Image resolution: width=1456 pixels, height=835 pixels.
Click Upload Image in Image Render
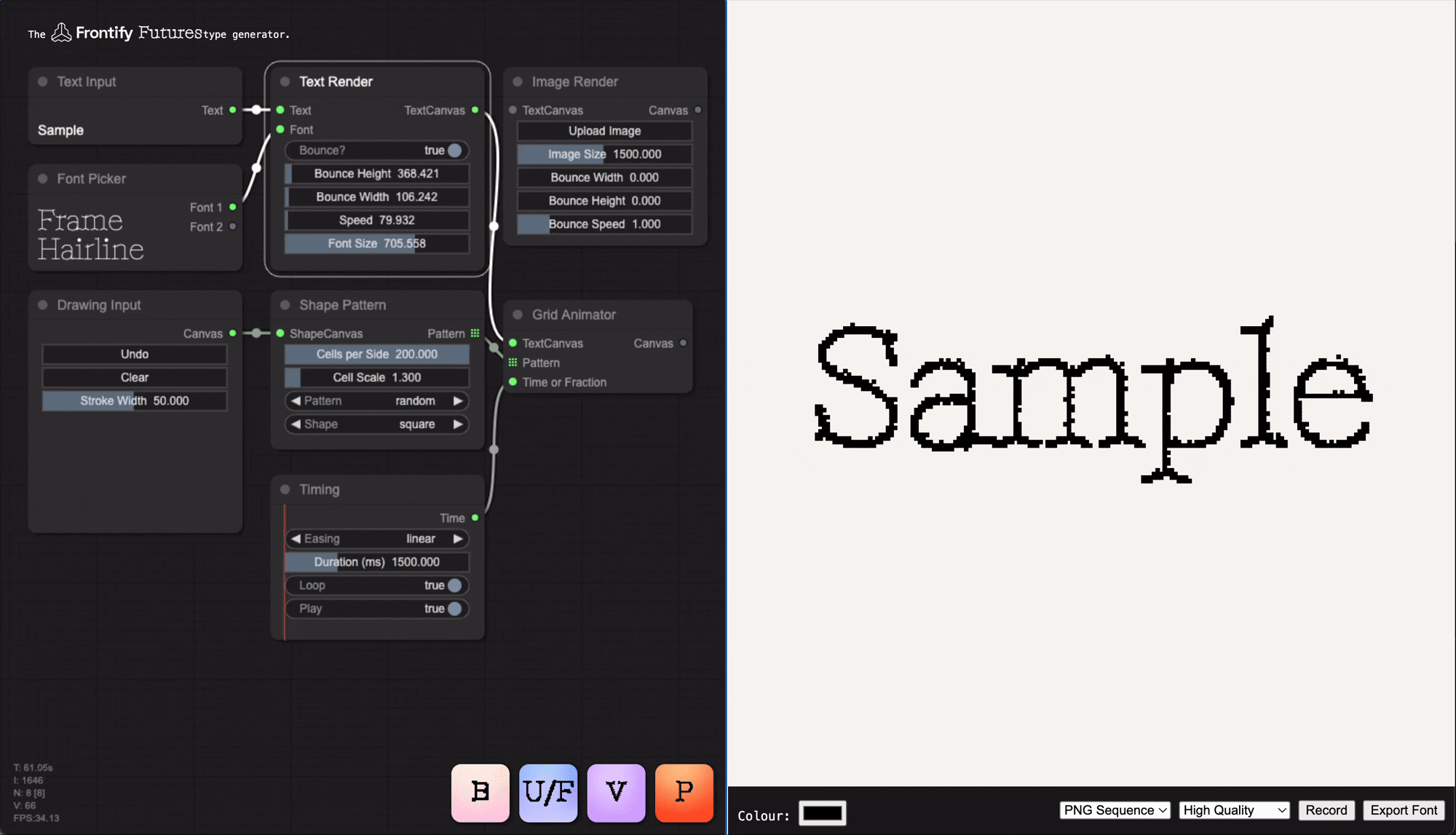point(604,131)
